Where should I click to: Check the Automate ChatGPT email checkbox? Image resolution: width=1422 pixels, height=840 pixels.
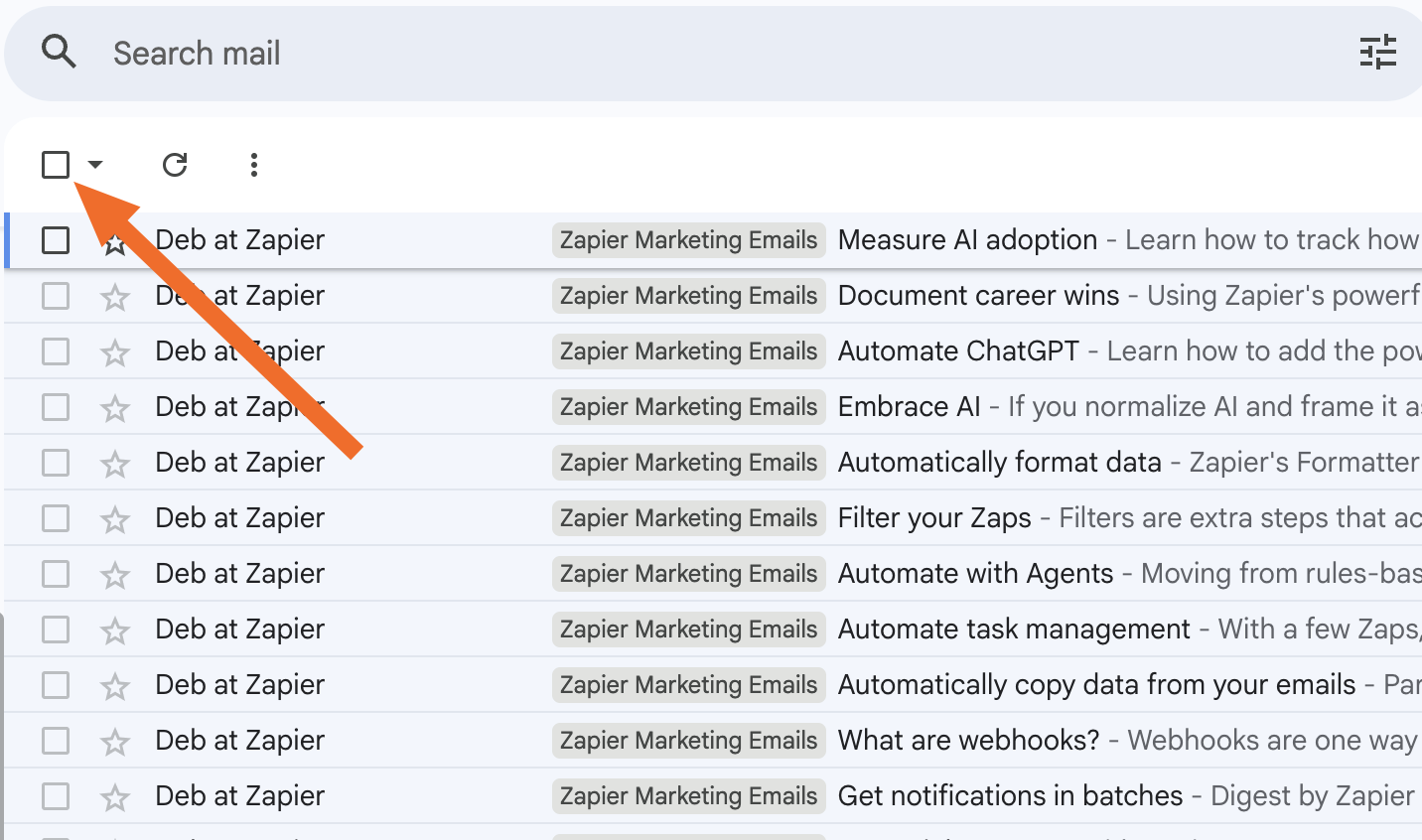tap(56, 351)
